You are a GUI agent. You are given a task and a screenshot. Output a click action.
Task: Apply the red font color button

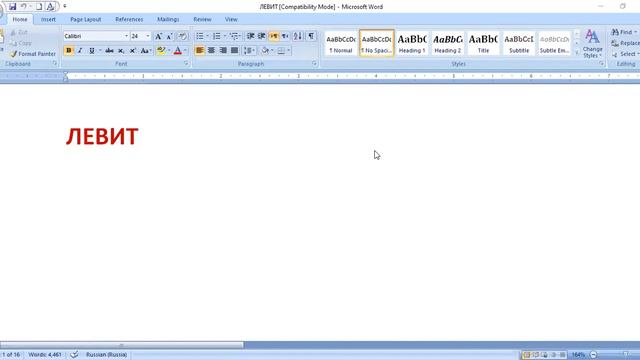click(x=178, y=51)
